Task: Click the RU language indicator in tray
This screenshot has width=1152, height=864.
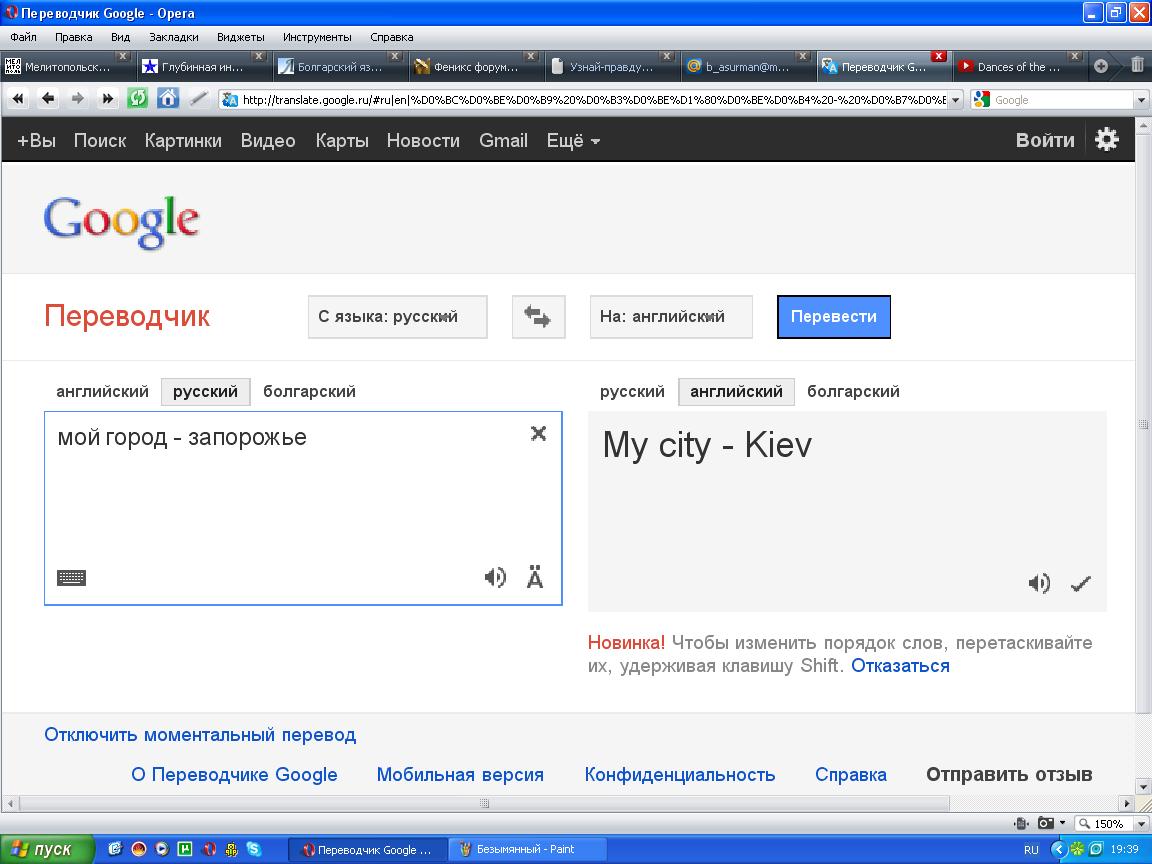Action: point(1032,849)
